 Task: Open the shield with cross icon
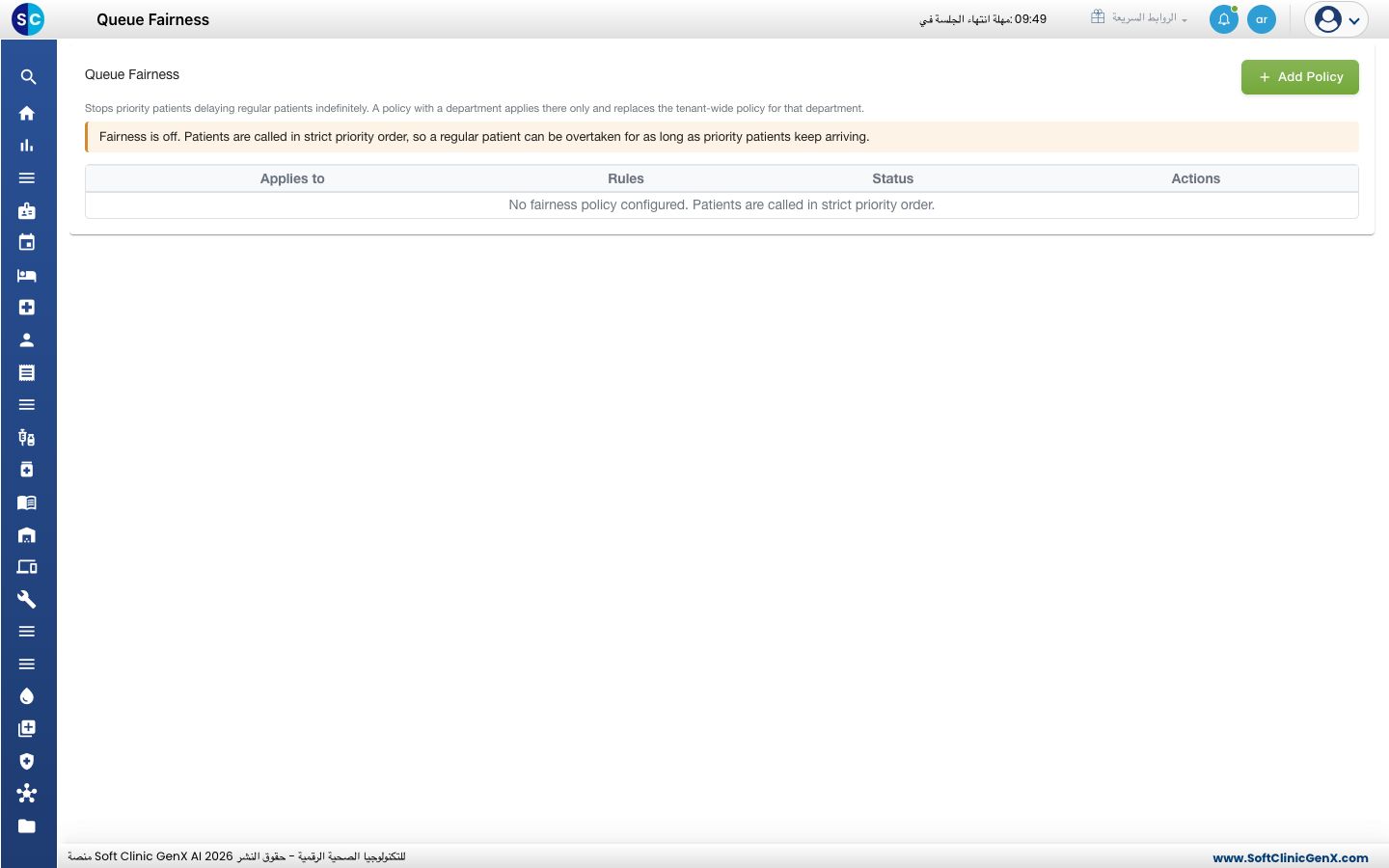pos(27,761)
